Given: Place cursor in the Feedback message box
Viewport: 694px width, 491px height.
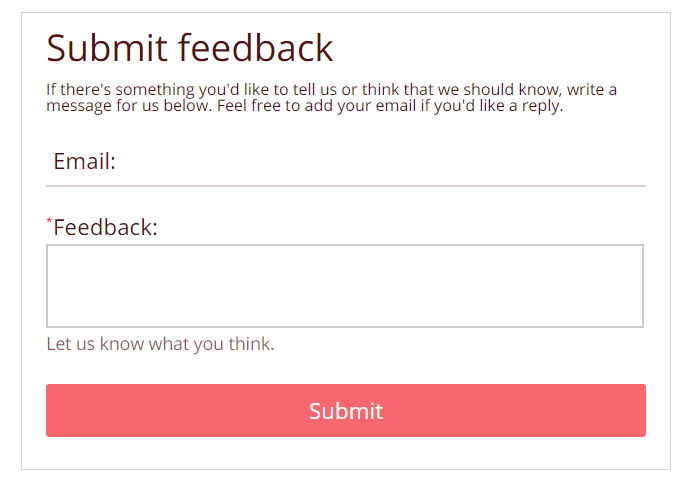Looking at the screenshot, I should click(344, 286).
